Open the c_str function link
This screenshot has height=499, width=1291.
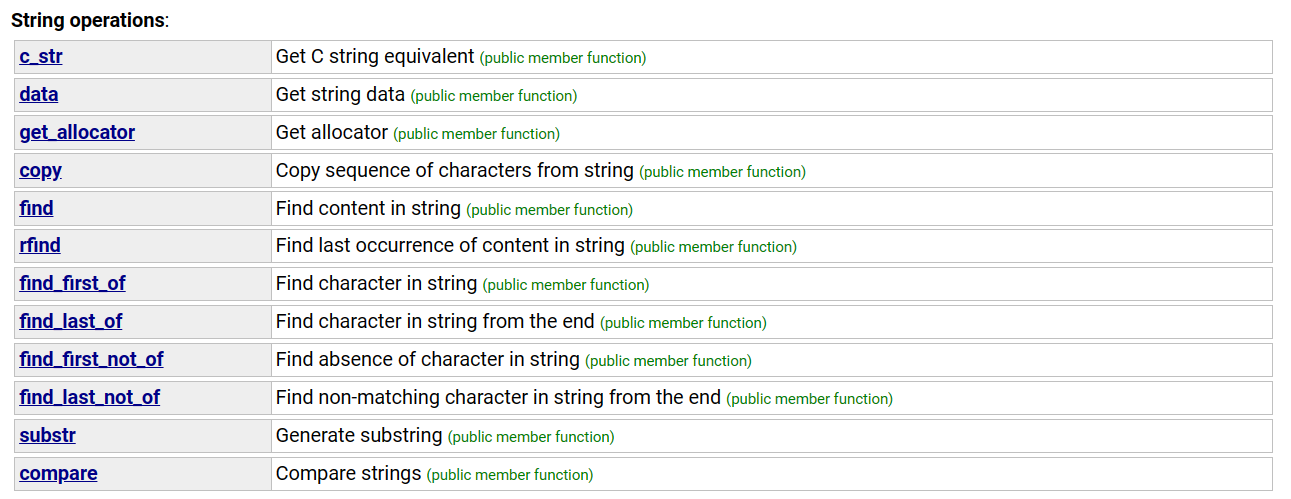pos(41,57)
